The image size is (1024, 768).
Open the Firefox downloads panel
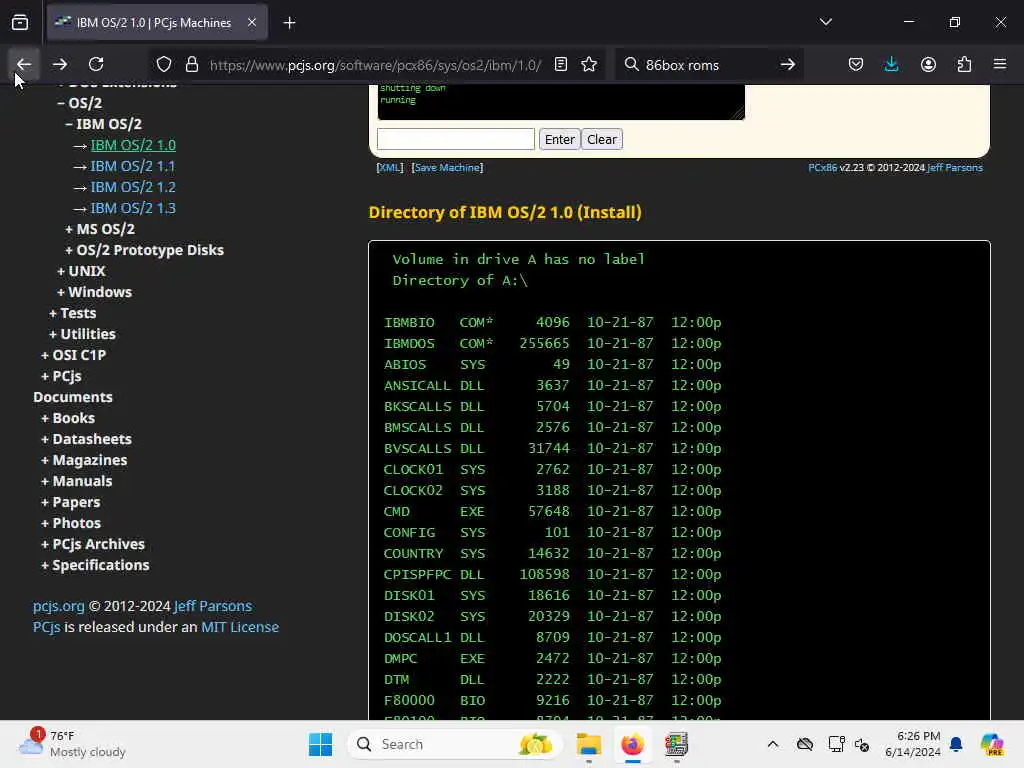[891, 64]
